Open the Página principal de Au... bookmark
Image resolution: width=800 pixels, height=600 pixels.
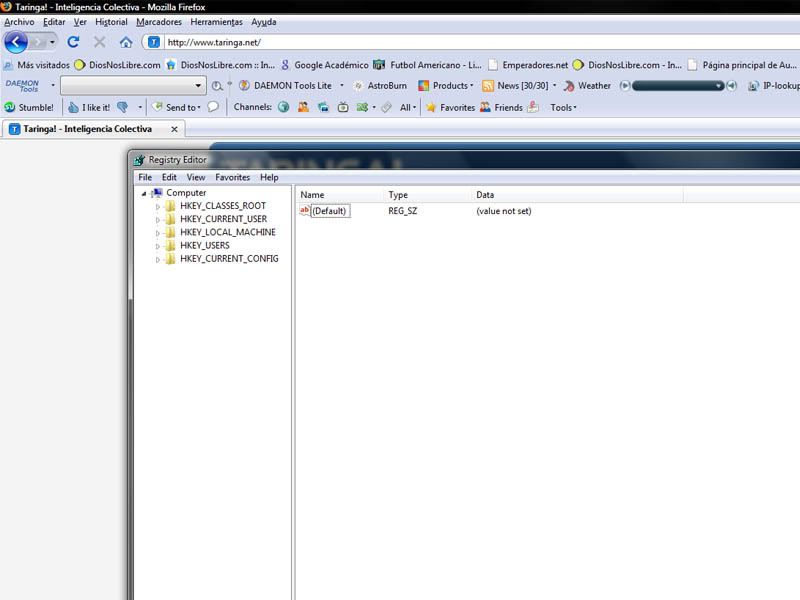[742, 65]
